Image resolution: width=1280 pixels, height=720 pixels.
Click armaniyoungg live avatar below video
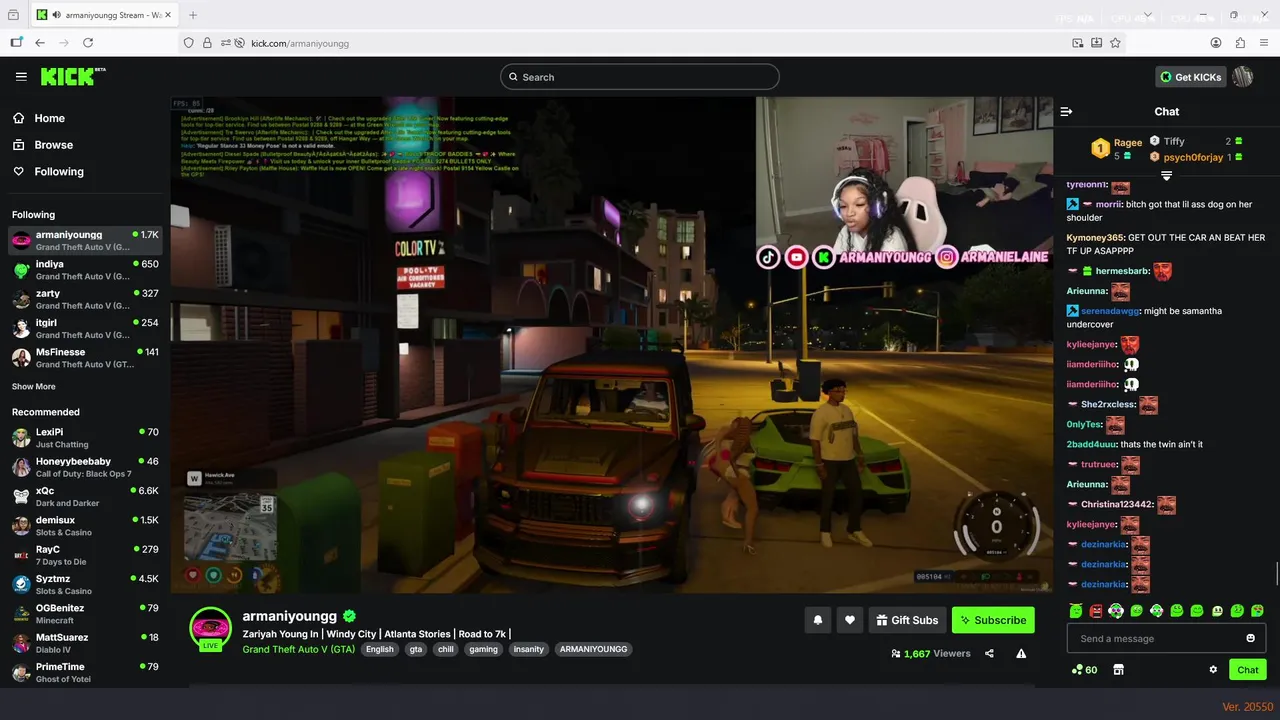coord(210,629)
